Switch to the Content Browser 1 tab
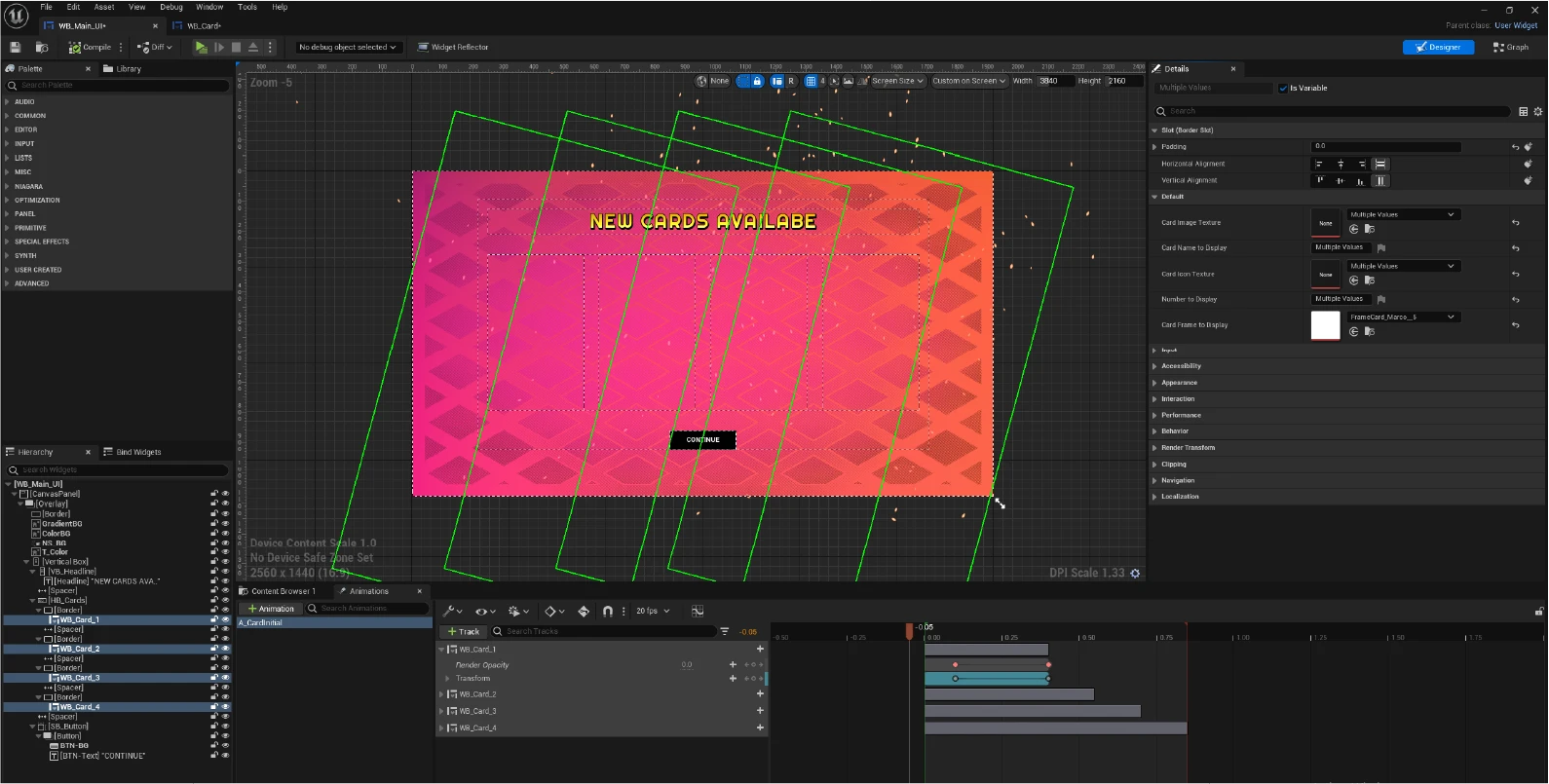1549x784 pixels. (283, 591)
